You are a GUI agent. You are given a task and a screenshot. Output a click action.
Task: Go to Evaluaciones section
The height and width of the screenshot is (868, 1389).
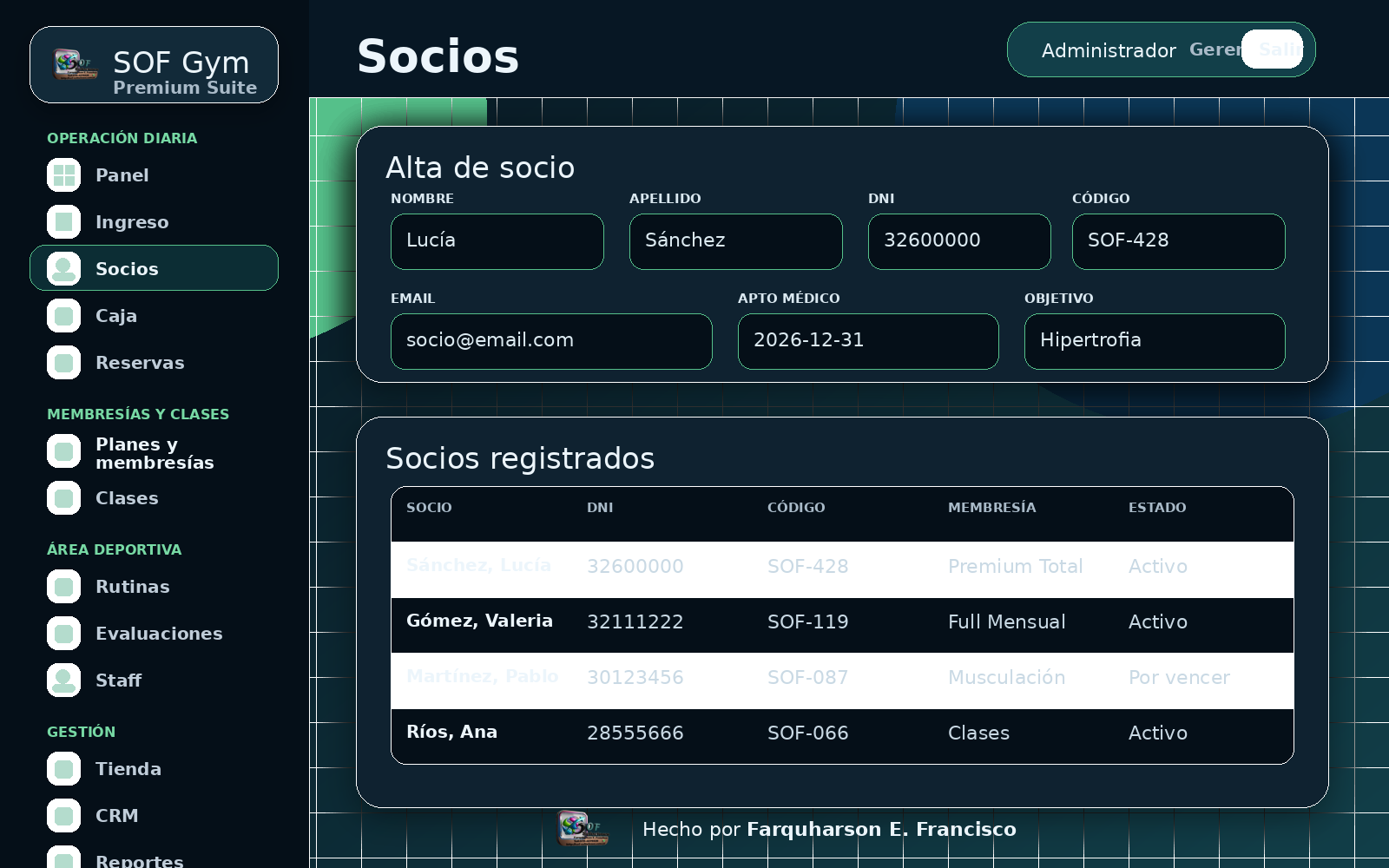(159, 634)
